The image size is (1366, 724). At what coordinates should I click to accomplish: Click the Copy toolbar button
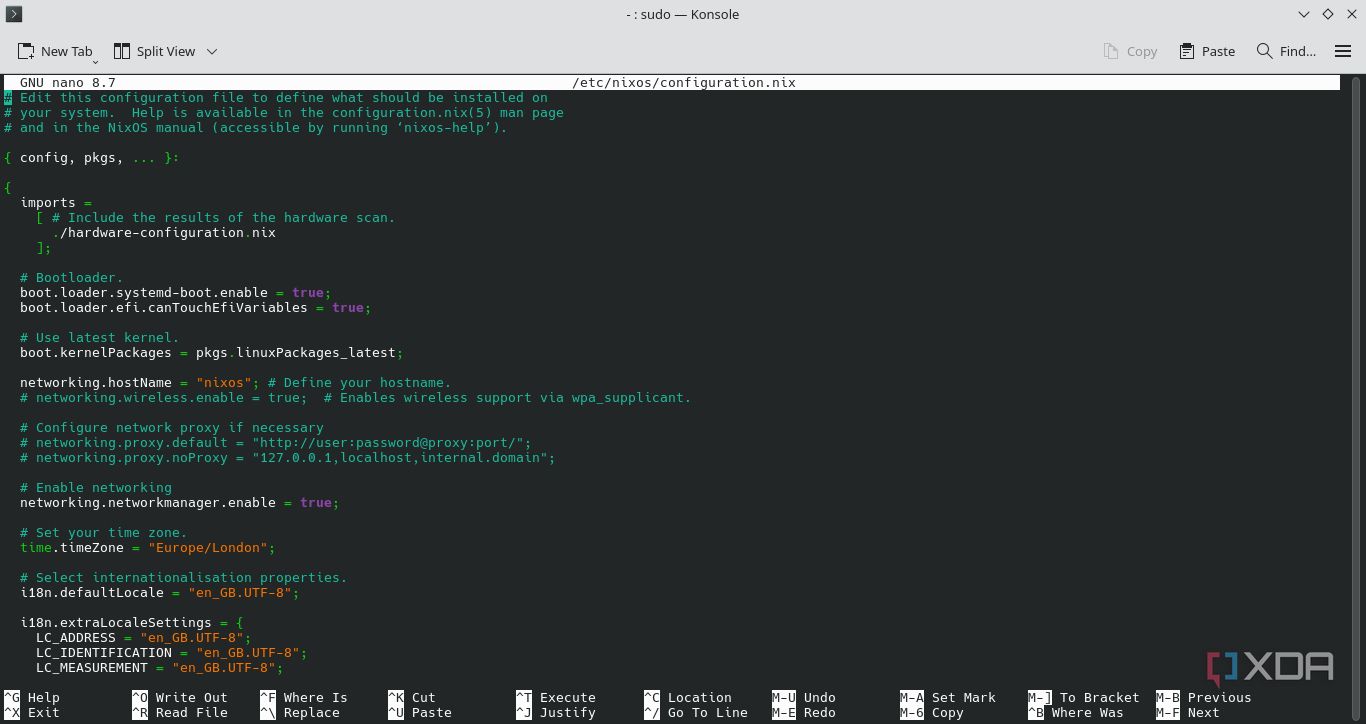pyautogui.click(x=1130, y=51)
